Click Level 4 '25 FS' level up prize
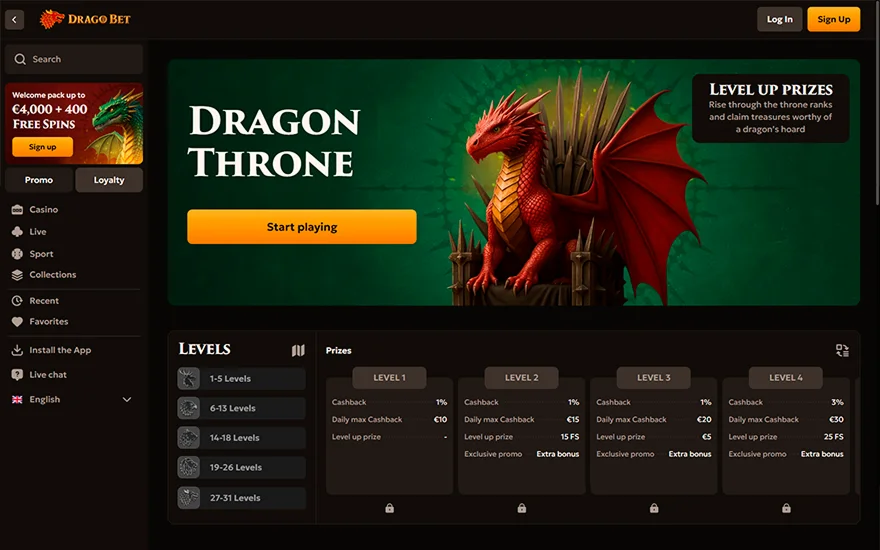 (833, 437)
